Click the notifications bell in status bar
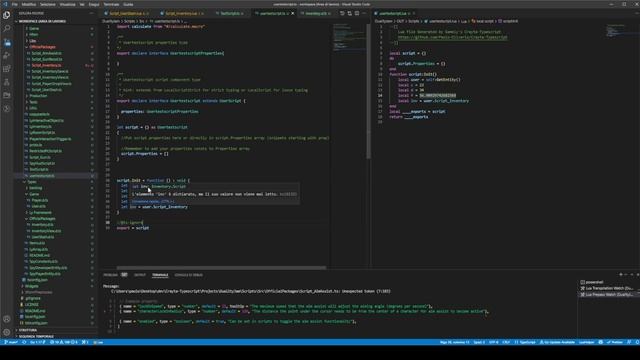This screenshot has width=640, height=360. (637, 342)
